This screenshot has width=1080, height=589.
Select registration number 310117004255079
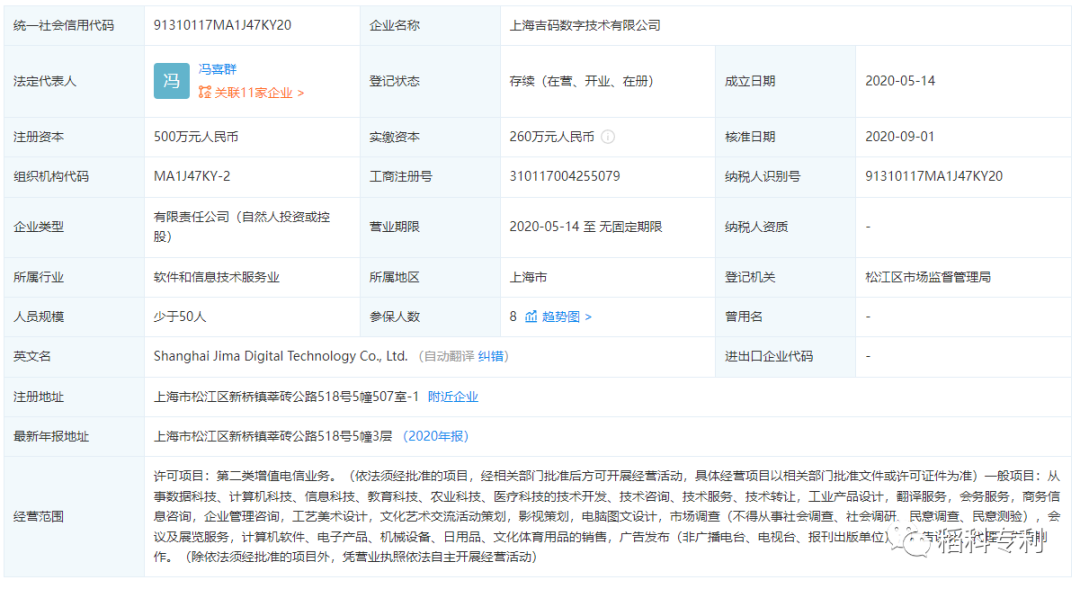click(x=565, y=176)
